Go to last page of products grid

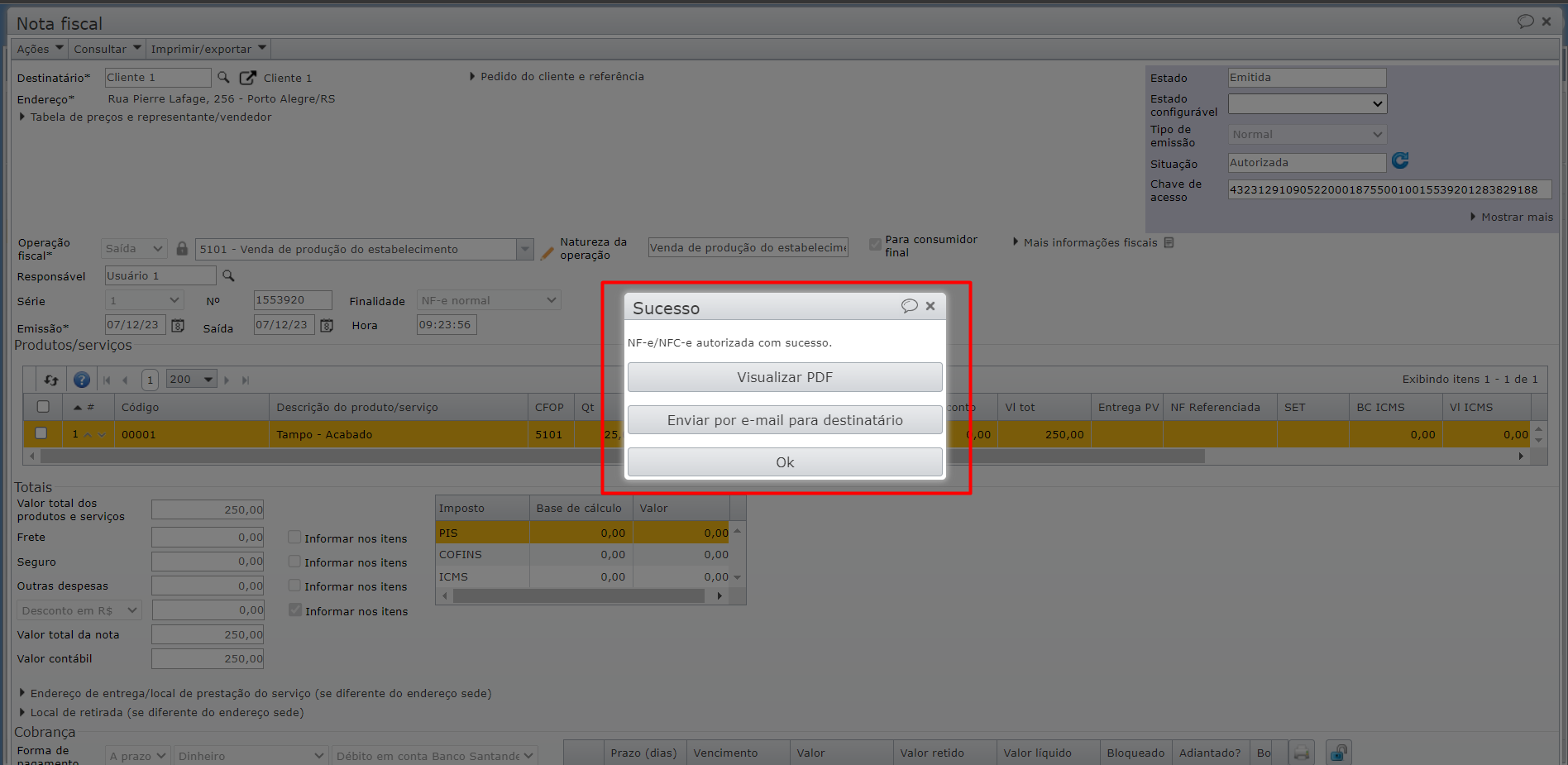[x=245, y=380]
